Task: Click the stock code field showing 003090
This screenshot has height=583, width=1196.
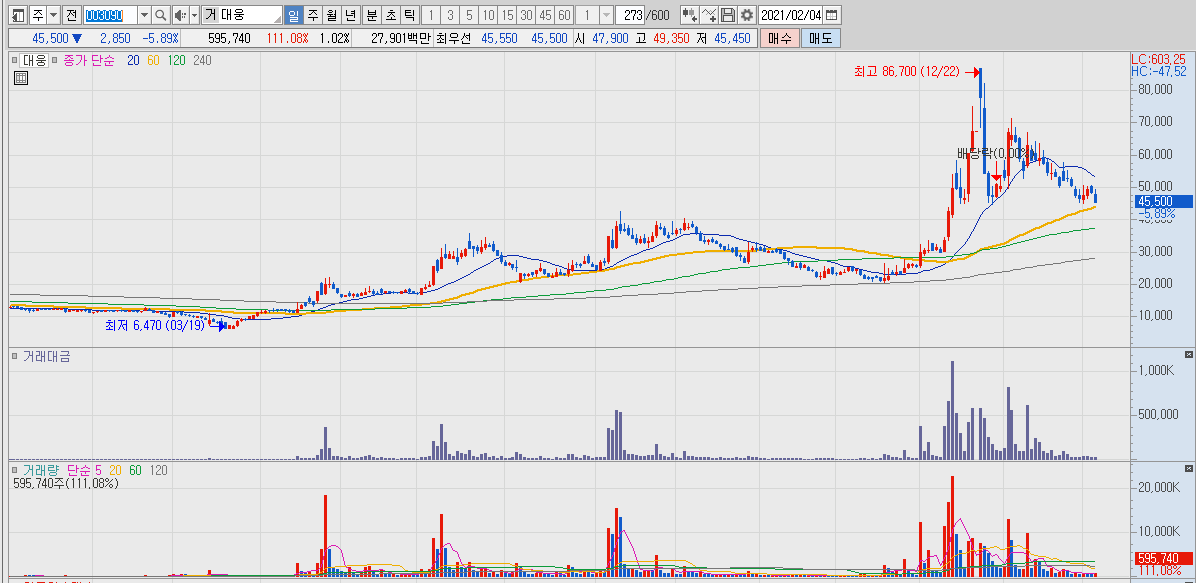Action: click(109, 14)
